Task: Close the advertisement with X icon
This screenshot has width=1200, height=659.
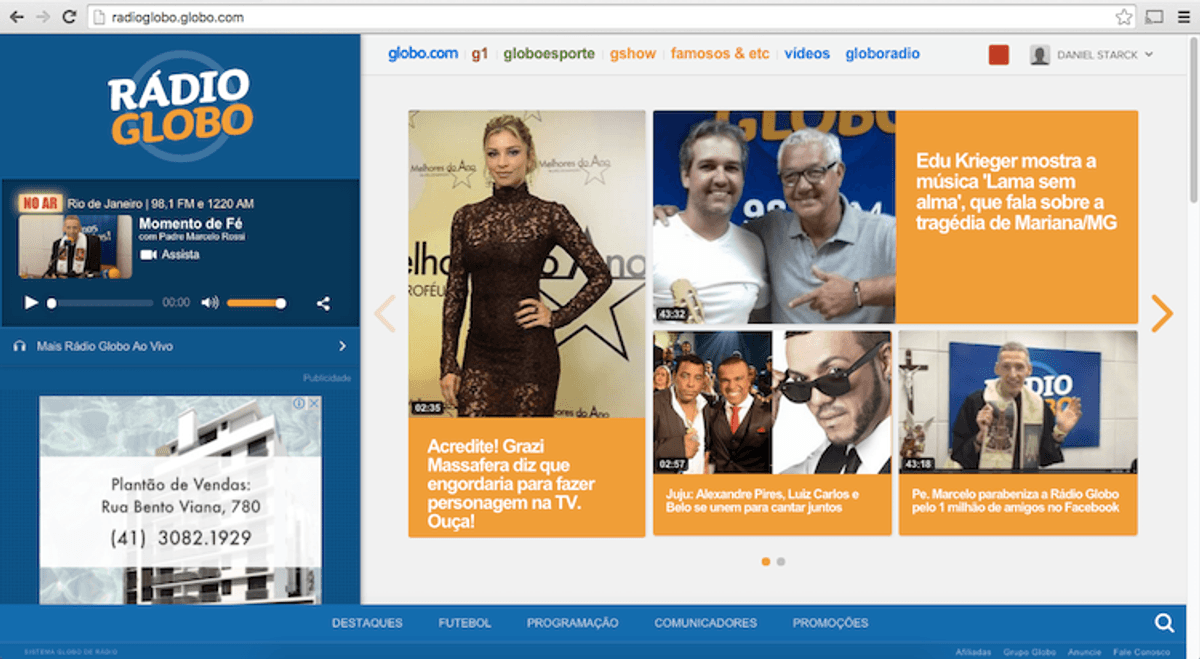Action: click(314, 404)
